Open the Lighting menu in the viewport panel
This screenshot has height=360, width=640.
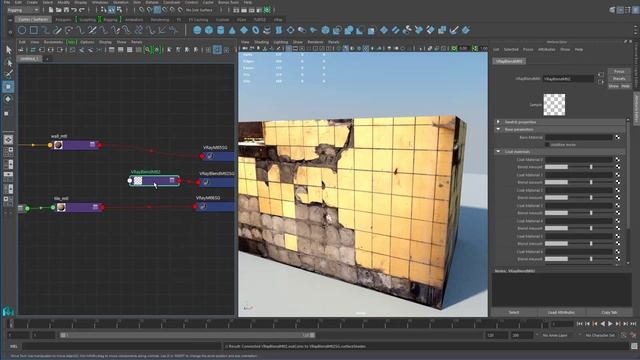[x=281, y=42]
